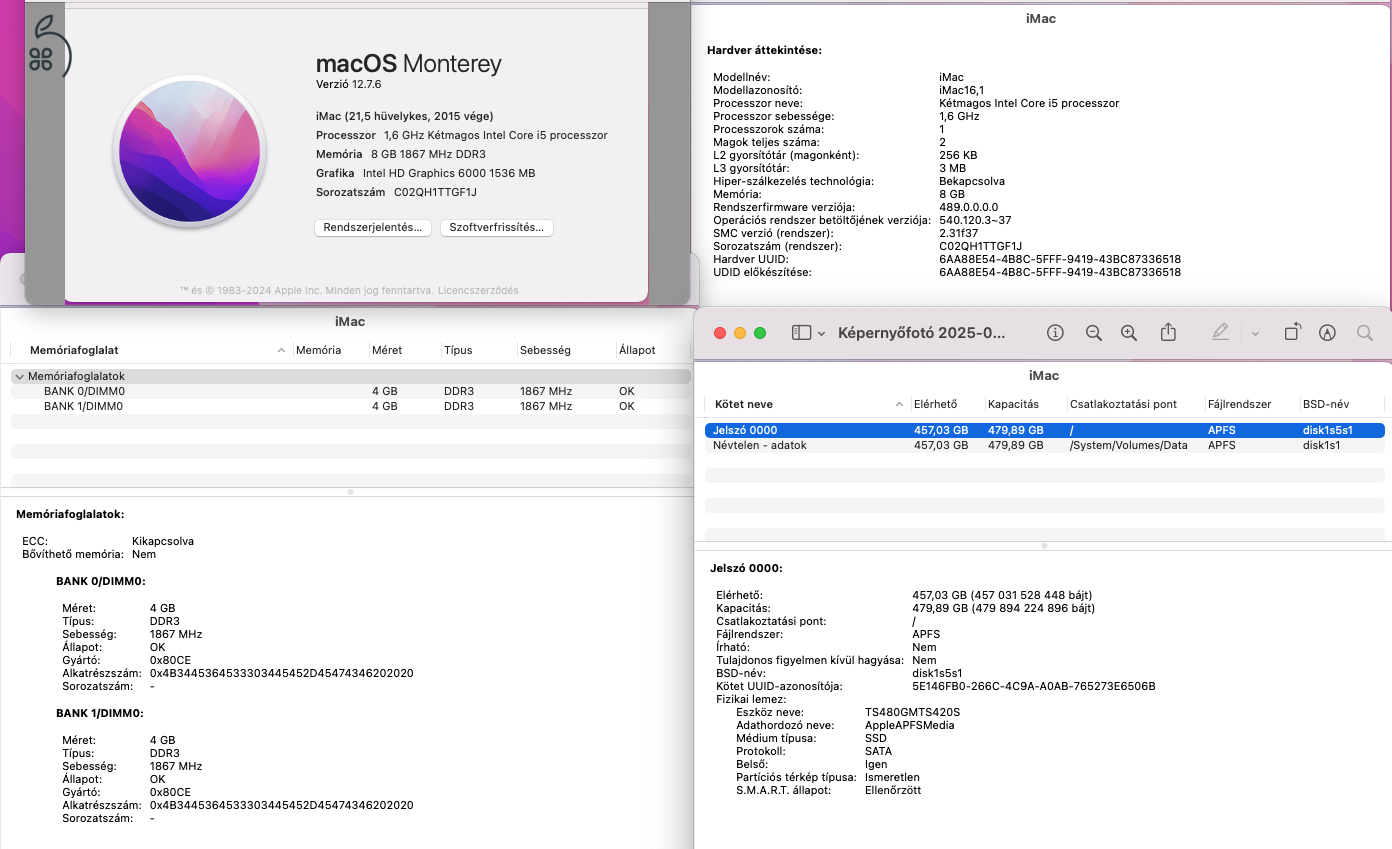1392x849 pixels.
Task: Click the Rendszerjelentés… button
Action: click(x=374, y=227)
